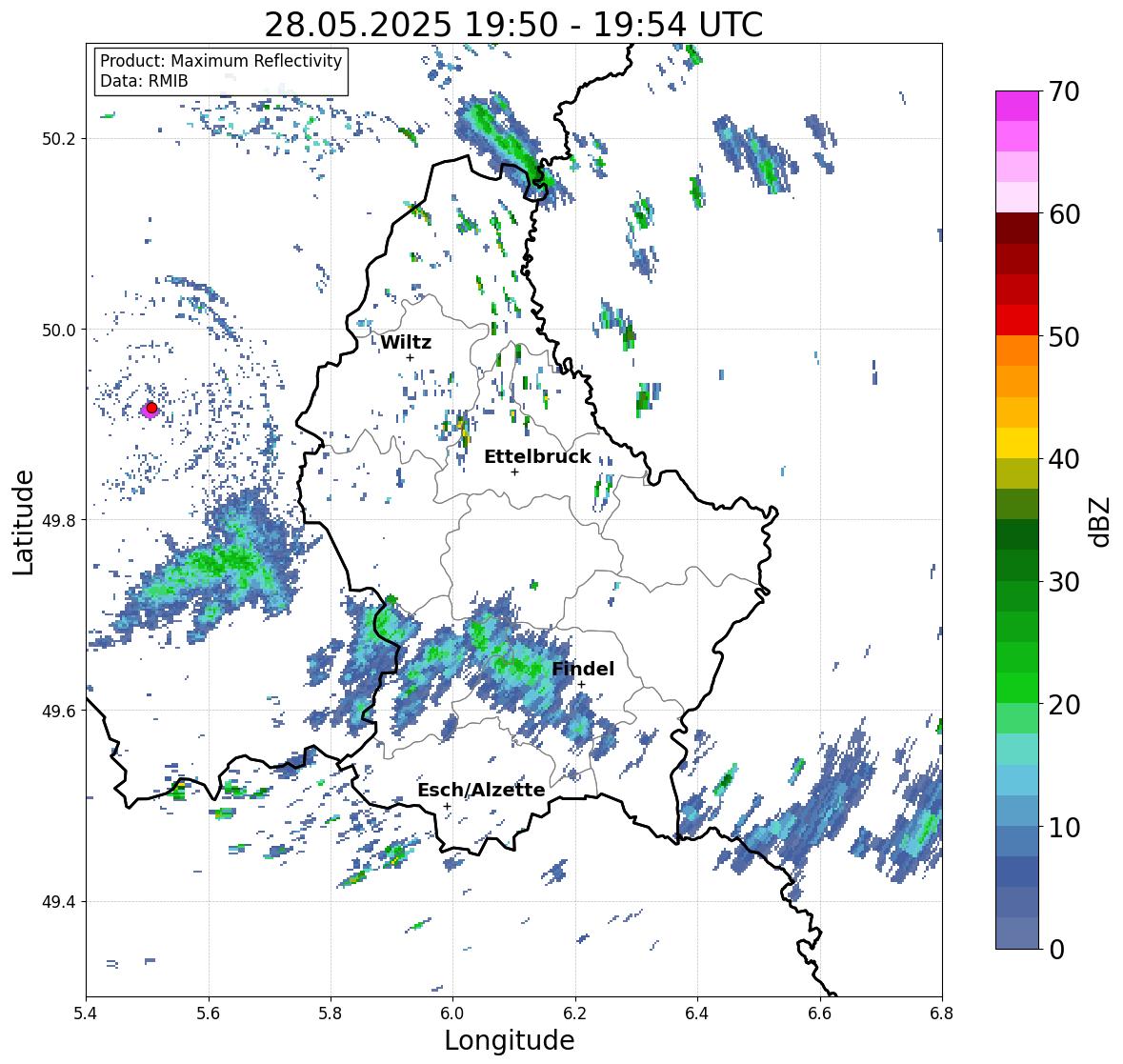This screenshot has height=1064, width=1123.
Task: Click the 'Product: Maximum Reflectivity' legend text
Action: pyautogui.click(x=221, y=61)
